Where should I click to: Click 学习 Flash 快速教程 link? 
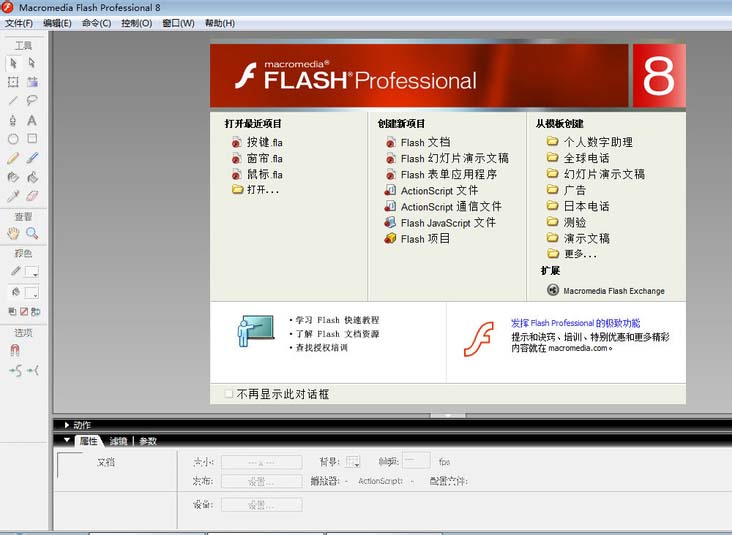point(337,320)
